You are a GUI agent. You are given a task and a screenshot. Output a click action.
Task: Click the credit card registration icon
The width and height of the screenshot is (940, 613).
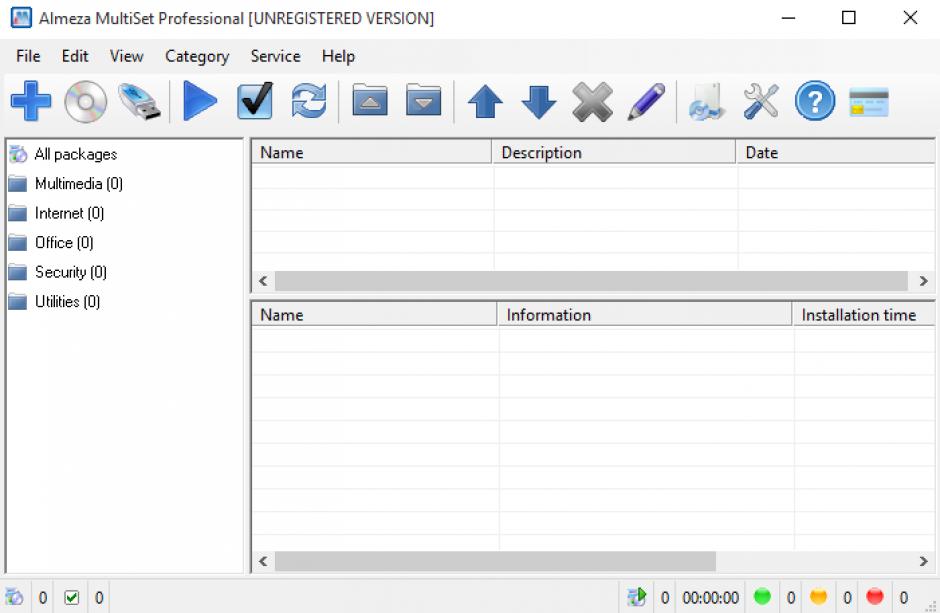[869, 102]
